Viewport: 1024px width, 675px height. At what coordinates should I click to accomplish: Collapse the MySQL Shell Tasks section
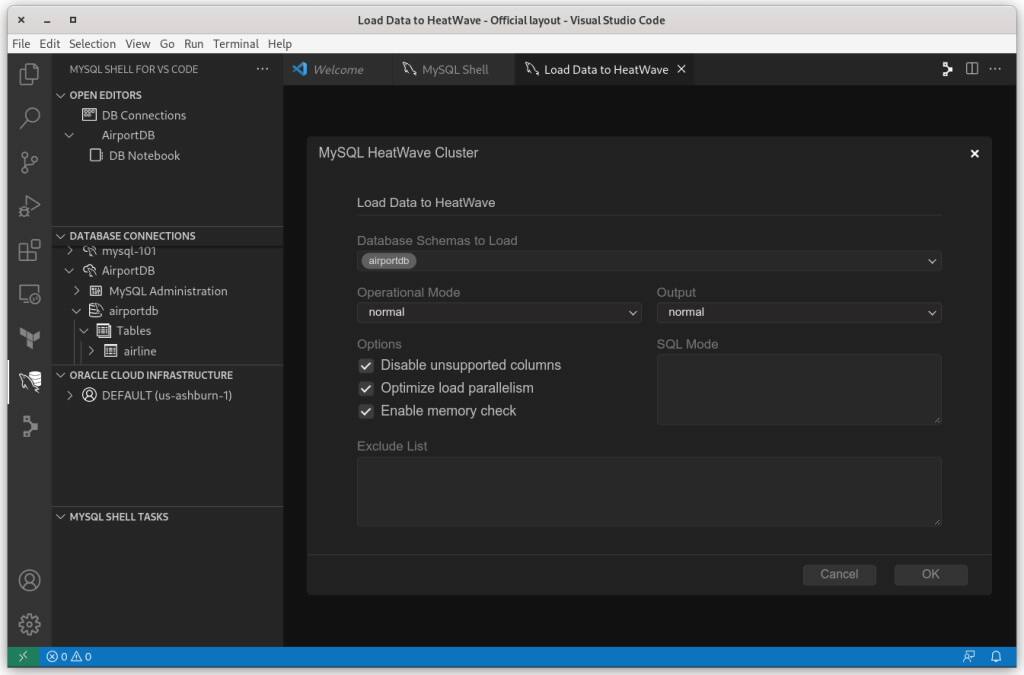[61, 517]
